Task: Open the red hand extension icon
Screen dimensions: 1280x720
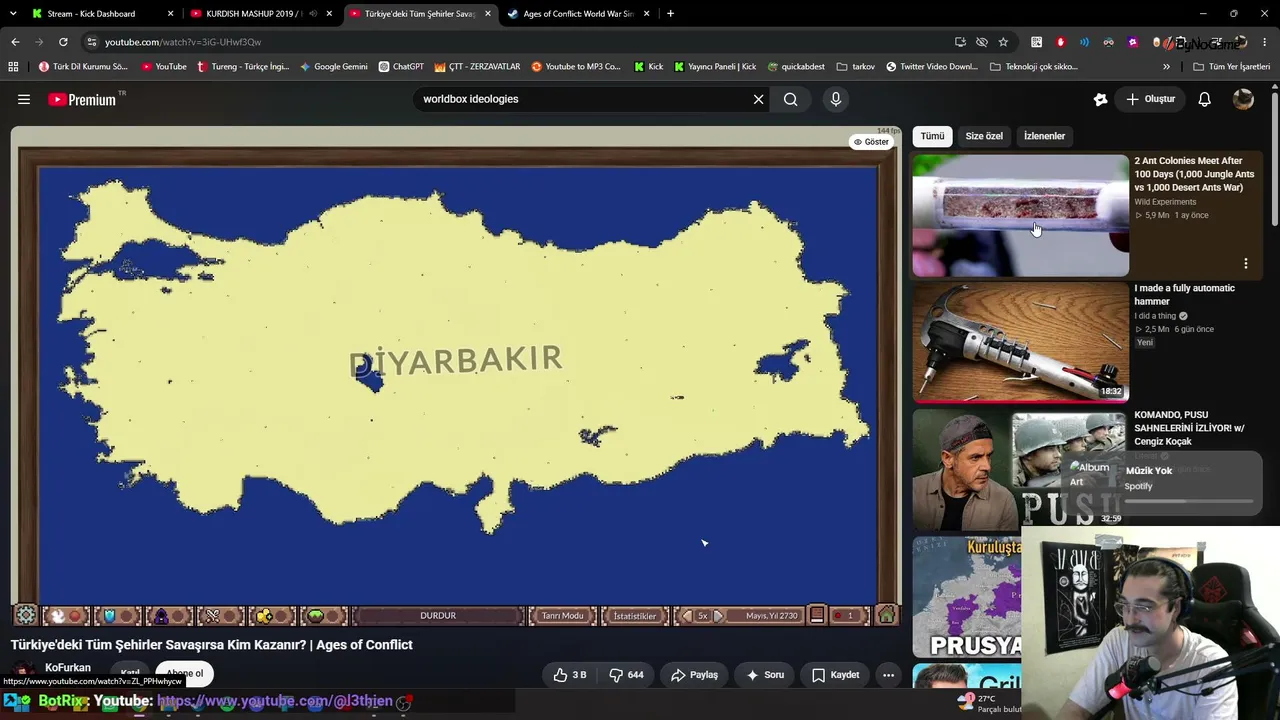Action: click(1060, 42)
